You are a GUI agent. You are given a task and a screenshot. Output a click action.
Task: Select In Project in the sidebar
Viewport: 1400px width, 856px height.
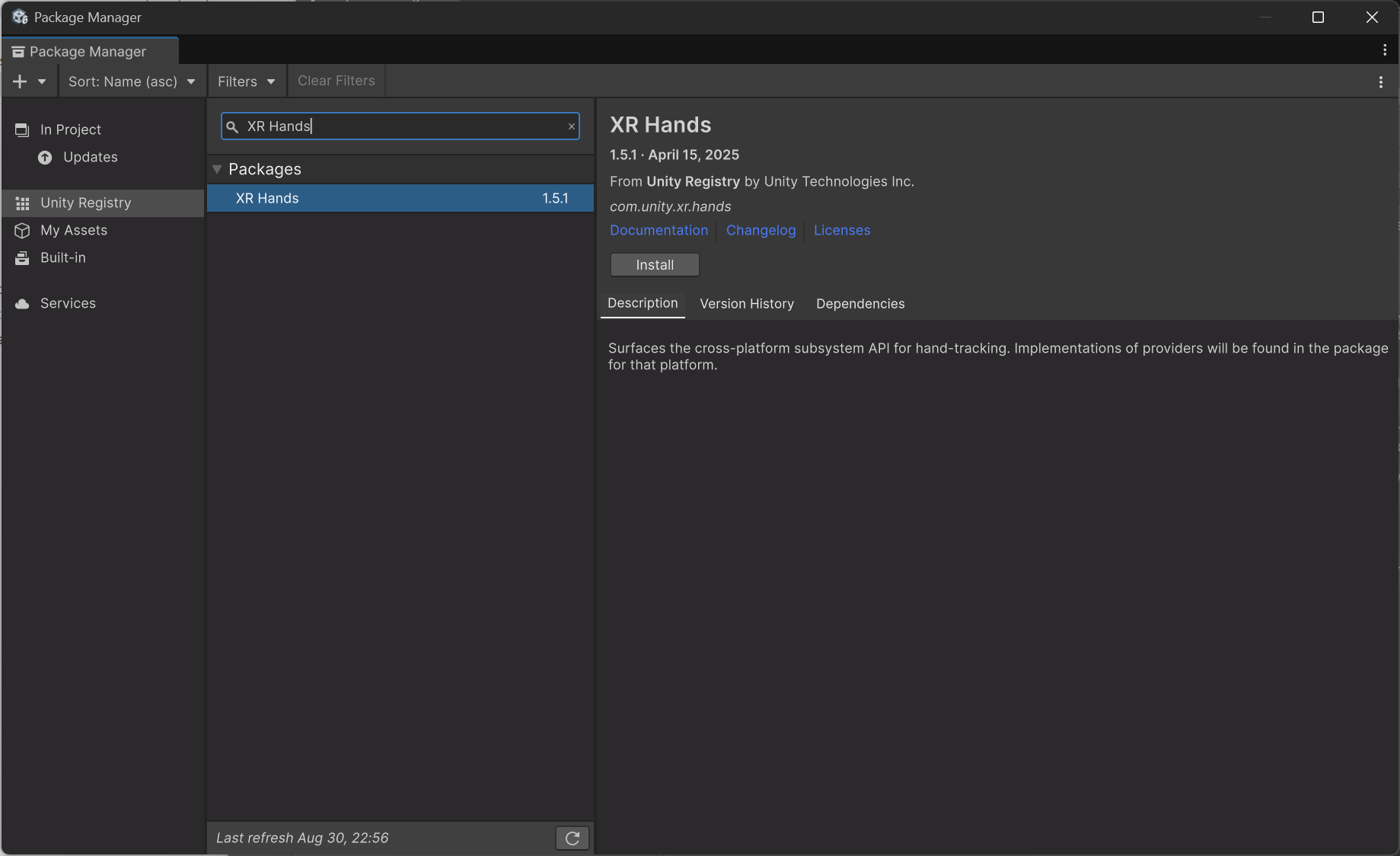click(x=102, y=129)
